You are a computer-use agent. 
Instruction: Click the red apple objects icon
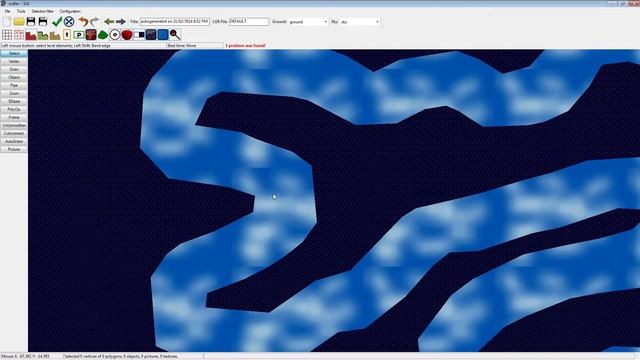127,35
